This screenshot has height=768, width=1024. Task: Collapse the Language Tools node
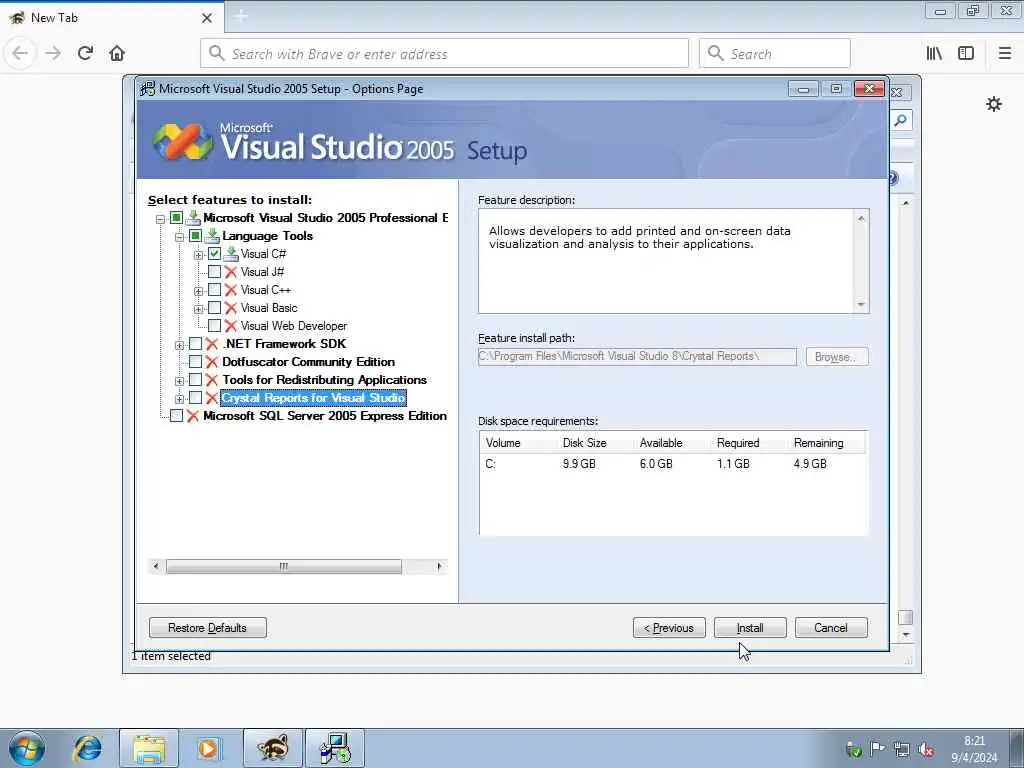pos(180,238)
